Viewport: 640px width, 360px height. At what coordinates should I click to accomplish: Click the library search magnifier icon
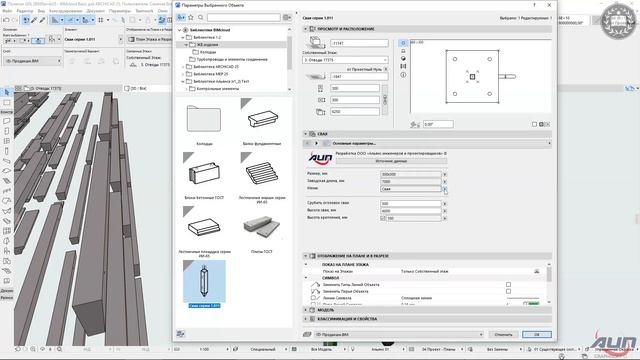200,18
